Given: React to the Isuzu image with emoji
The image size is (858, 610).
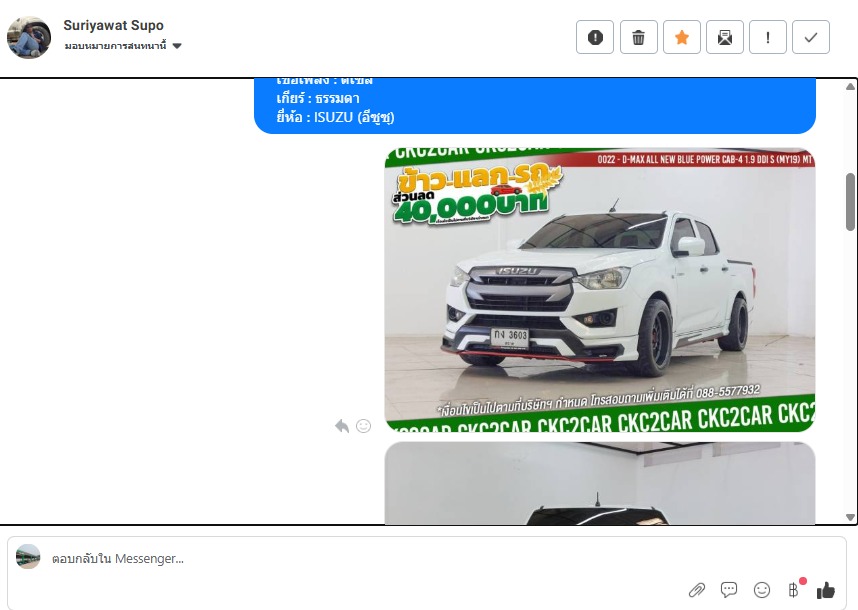Looking at the screenshot, I should [364, 426].
